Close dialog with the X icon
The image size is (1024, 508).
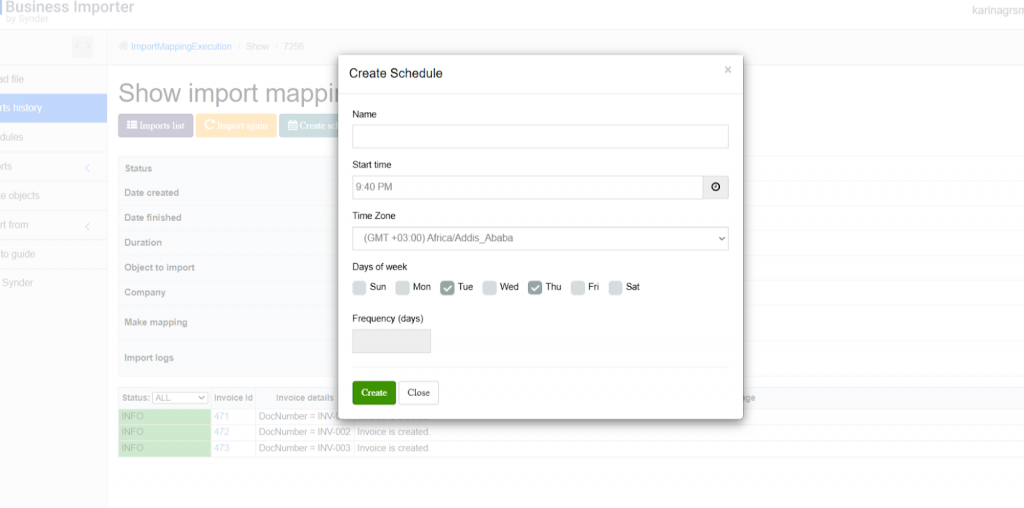click(x=727, y=70)
